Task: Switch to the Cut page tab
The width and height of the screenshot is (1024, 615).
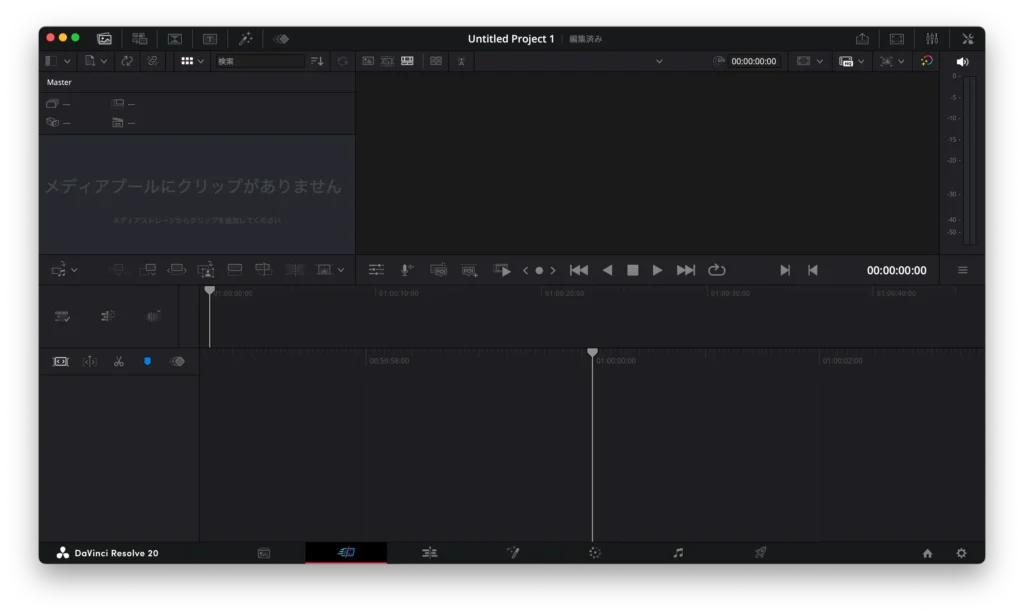Action: coord(346,551)
